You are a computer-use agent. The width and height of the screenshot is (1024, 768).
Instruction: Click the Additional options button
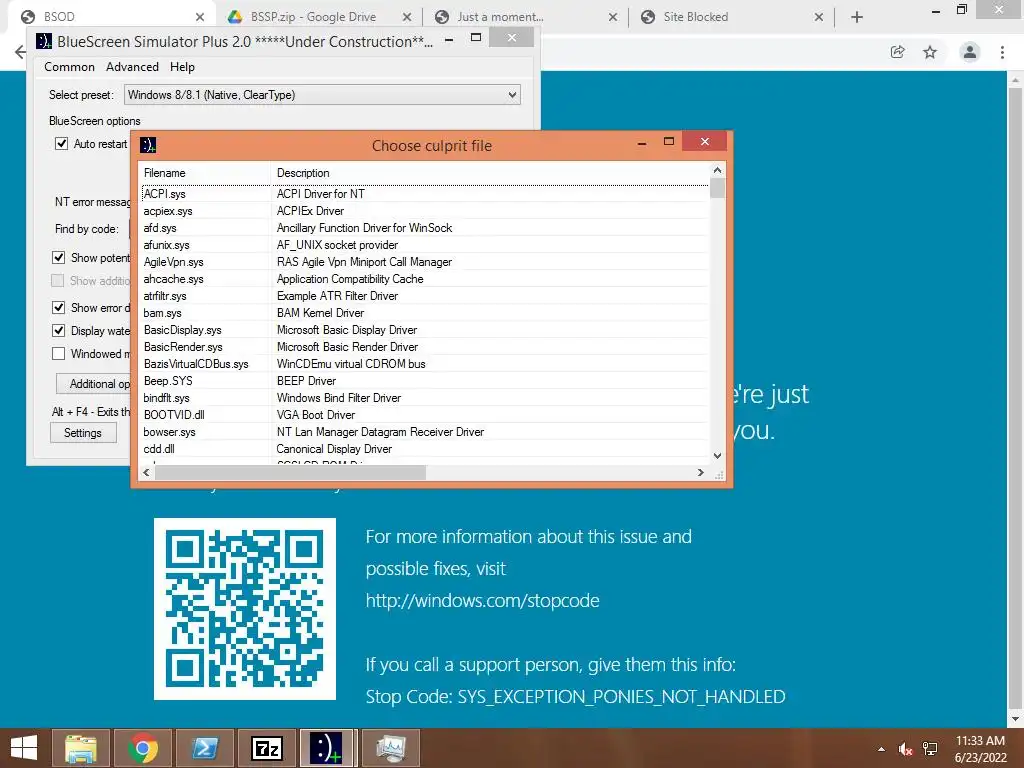pos(93,384)
